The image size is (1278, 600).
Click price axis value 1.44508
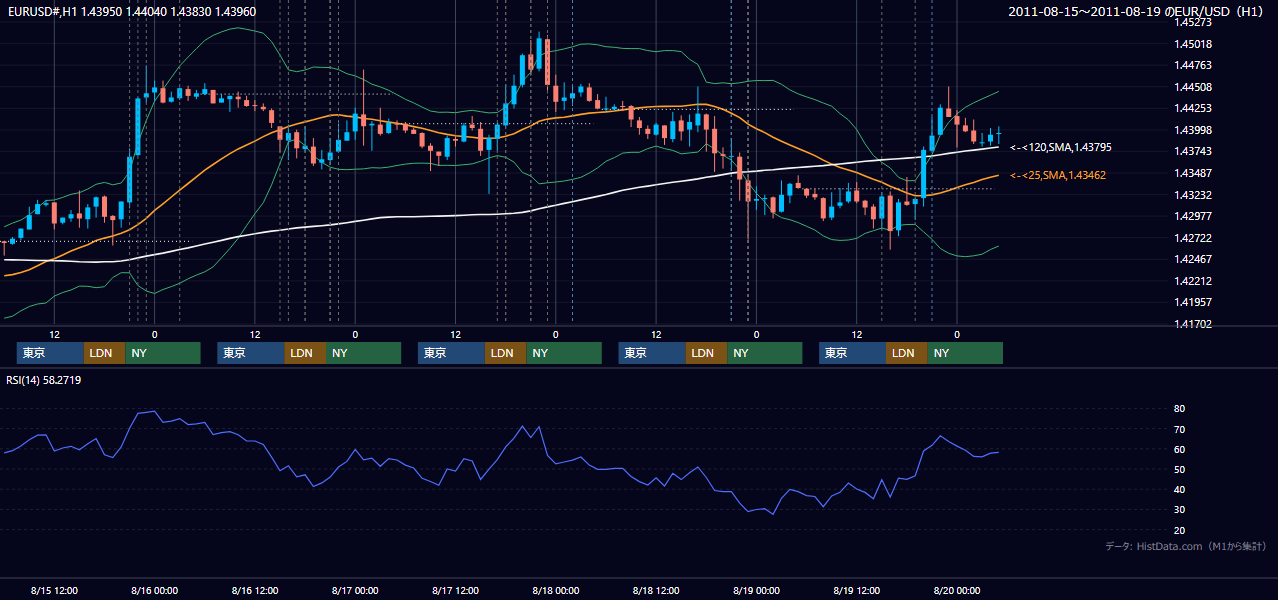1193,87
